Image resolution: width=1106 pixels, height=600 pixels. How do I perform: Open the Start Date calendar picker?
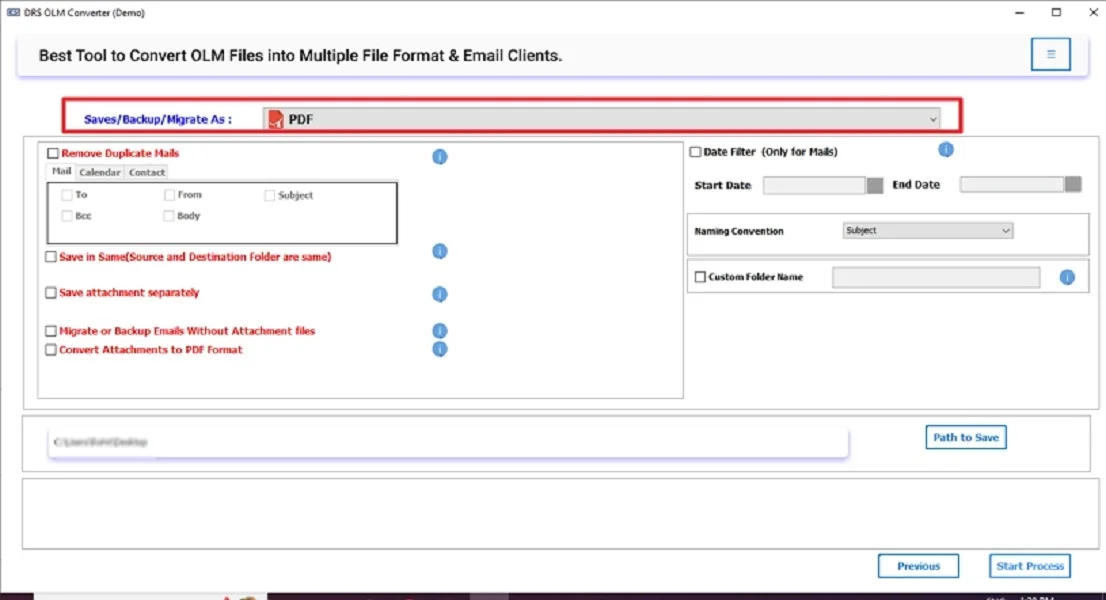(876, 184)
